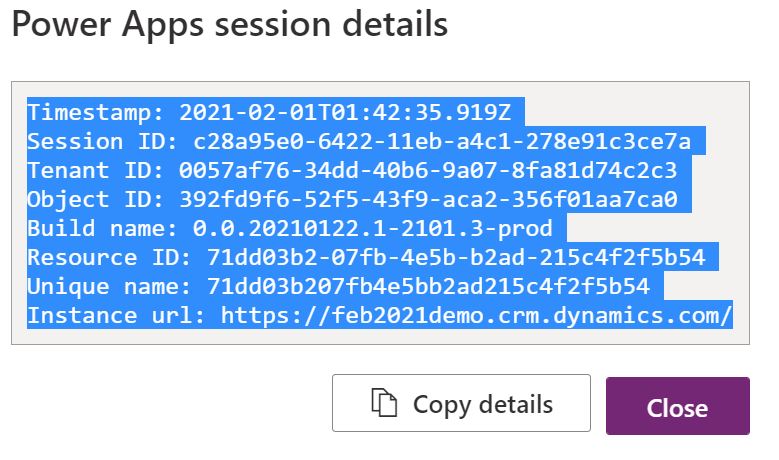
Task: Select the Timestamp line text
Action: pos(269,112)
